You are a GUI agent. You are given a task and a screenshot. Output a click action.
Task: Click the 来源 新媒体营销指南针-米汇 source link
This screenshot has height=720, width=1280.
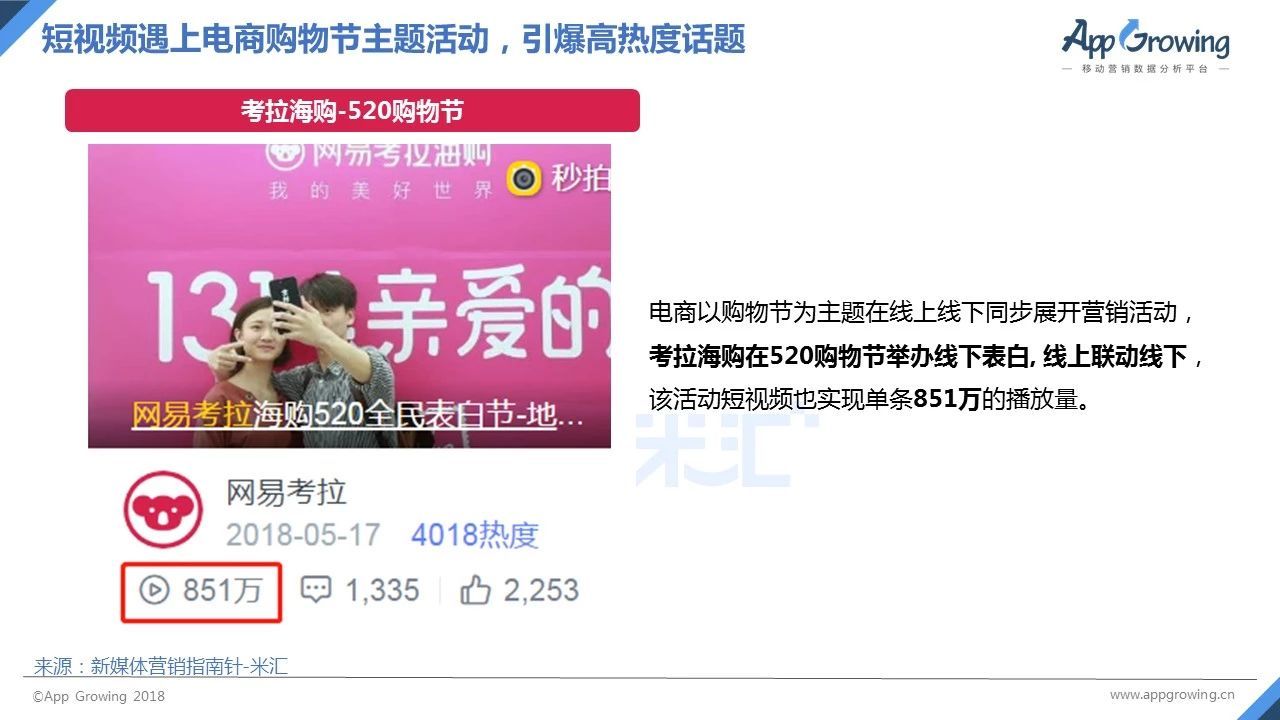(161, 666)
